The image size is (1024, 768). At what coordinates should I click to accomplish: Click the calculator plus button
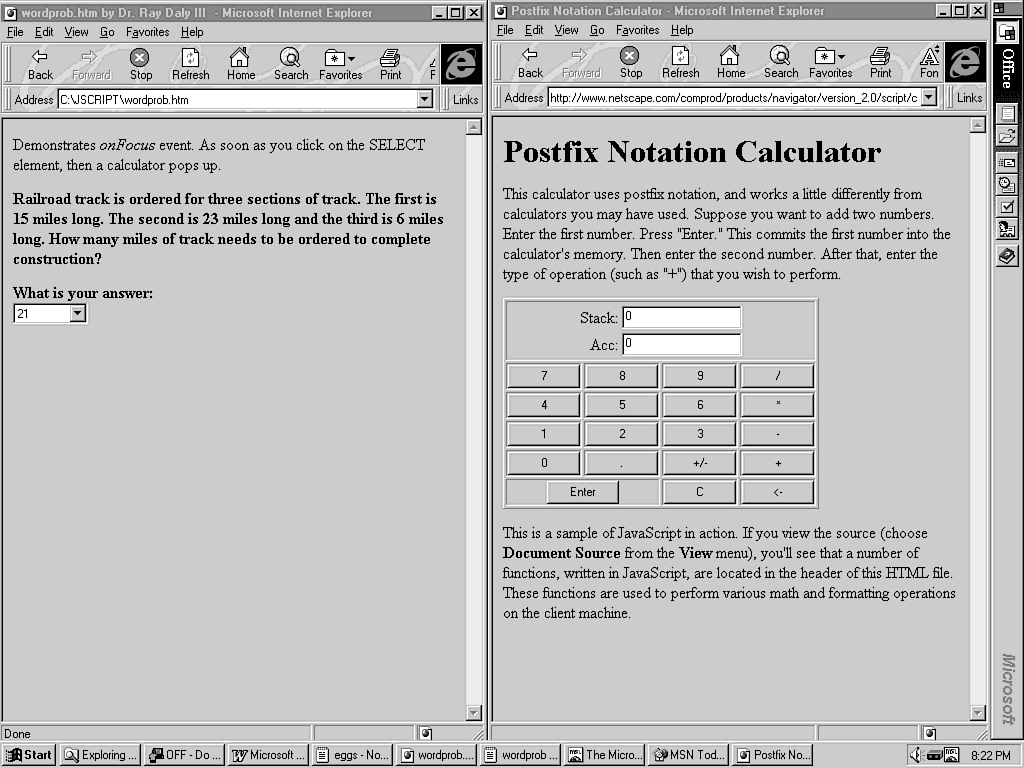[777, 463]
